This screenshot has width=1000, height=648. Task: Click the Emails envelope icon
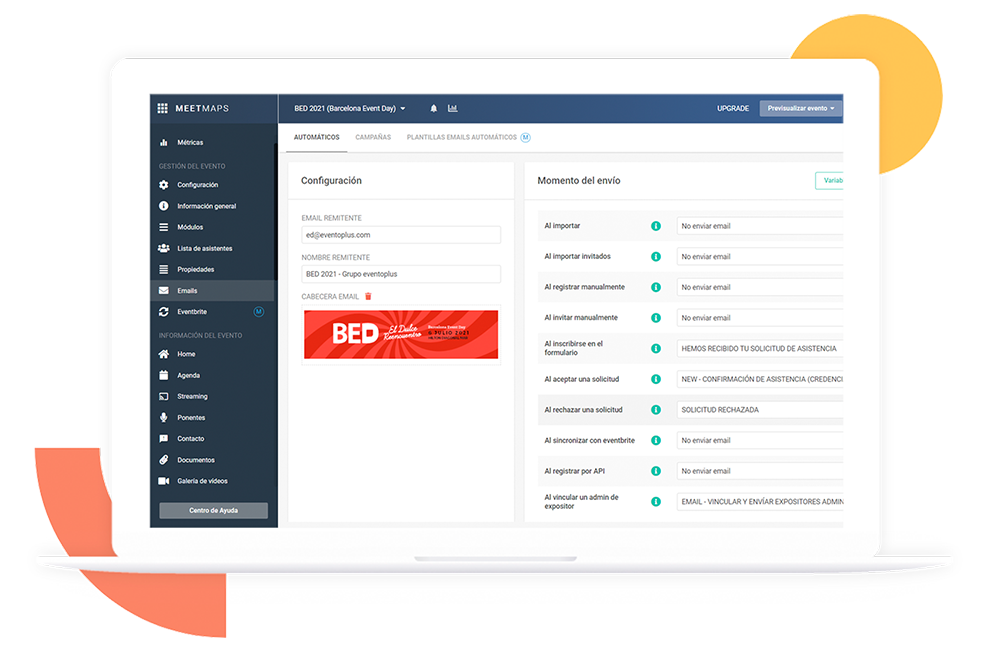click(x=164, y=290)
